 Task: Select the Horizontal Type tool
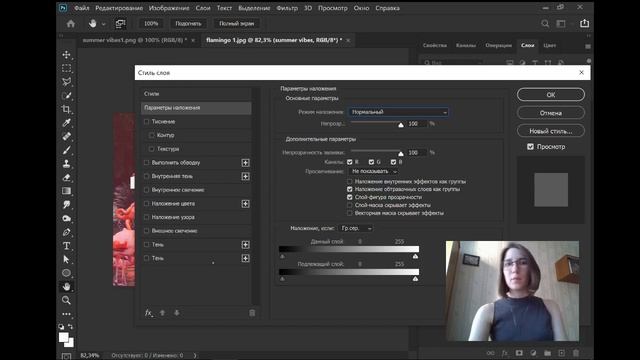tap(67, 246)
